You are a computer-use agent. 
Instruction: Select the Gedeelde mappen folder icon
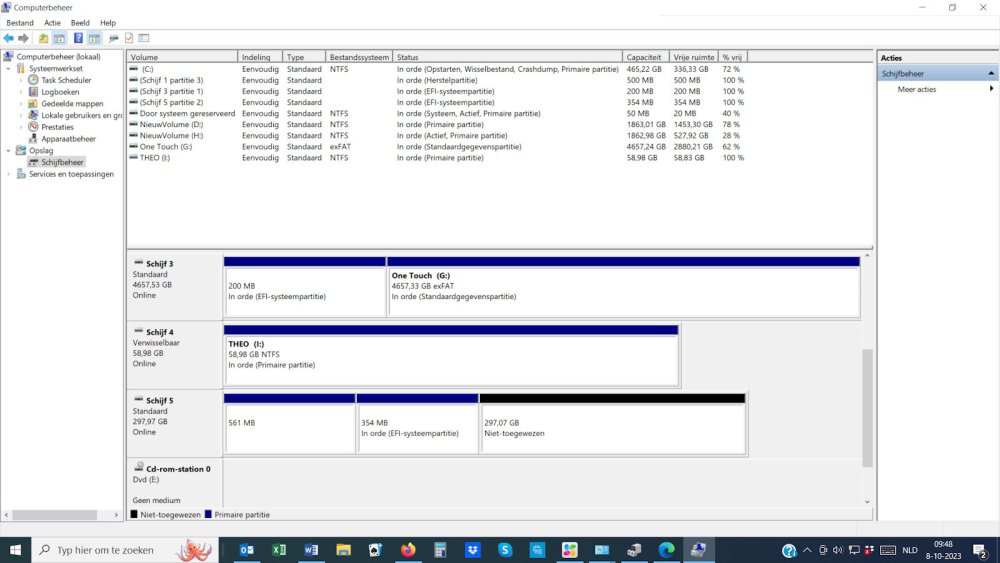(x=33, y=103)
